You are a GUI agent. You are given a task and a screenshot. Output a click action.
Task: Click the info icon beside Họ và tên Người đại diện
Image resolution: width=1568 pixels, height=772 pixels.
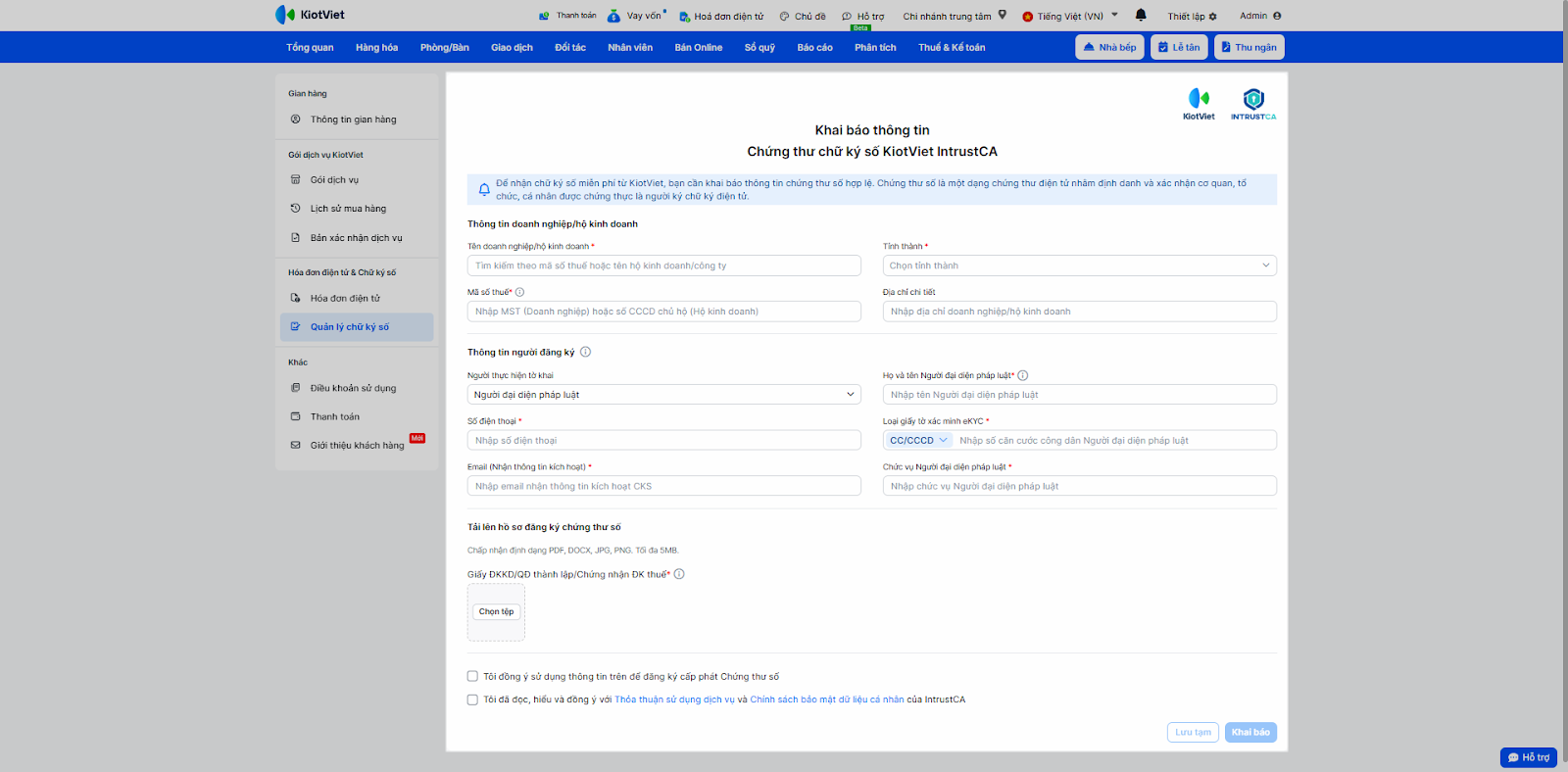(x=1022, y=375)
